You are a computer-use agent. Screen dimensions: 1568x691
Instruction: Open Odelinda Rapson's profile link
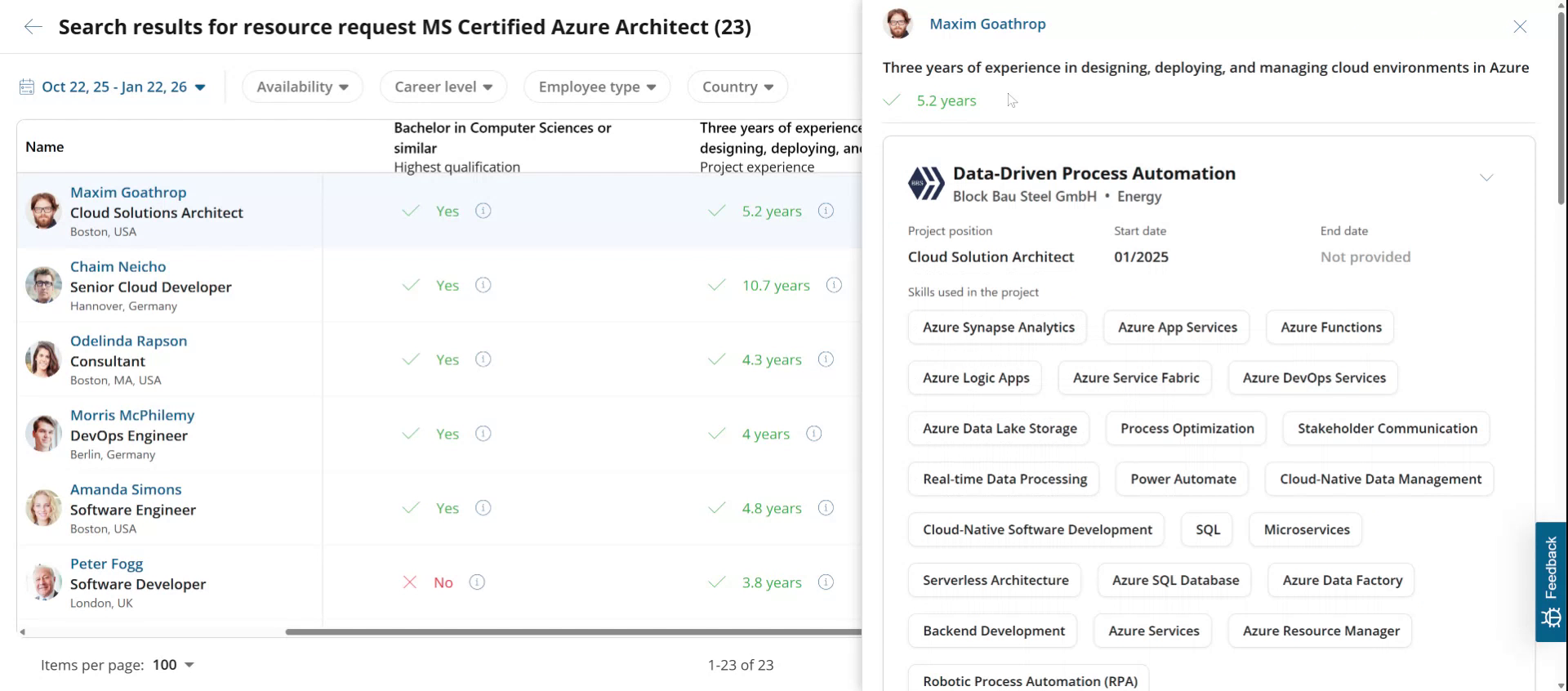click(x=128, y=341)
